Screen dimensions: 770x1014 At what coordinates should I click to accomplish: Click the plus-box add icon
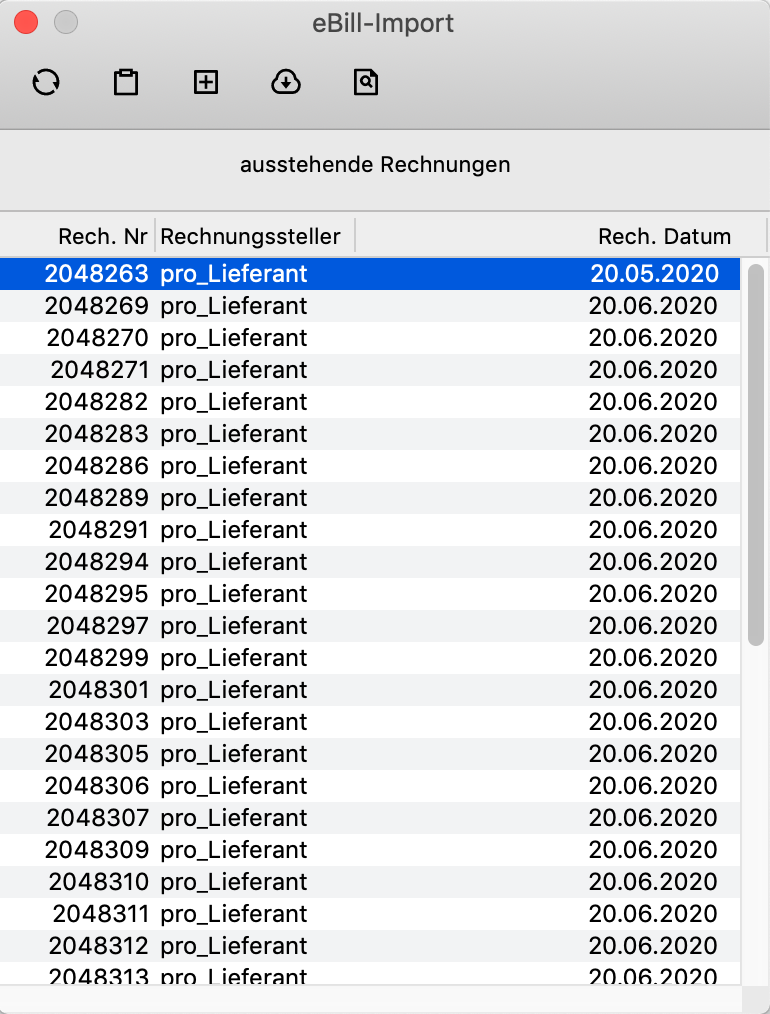pos(206,82)
